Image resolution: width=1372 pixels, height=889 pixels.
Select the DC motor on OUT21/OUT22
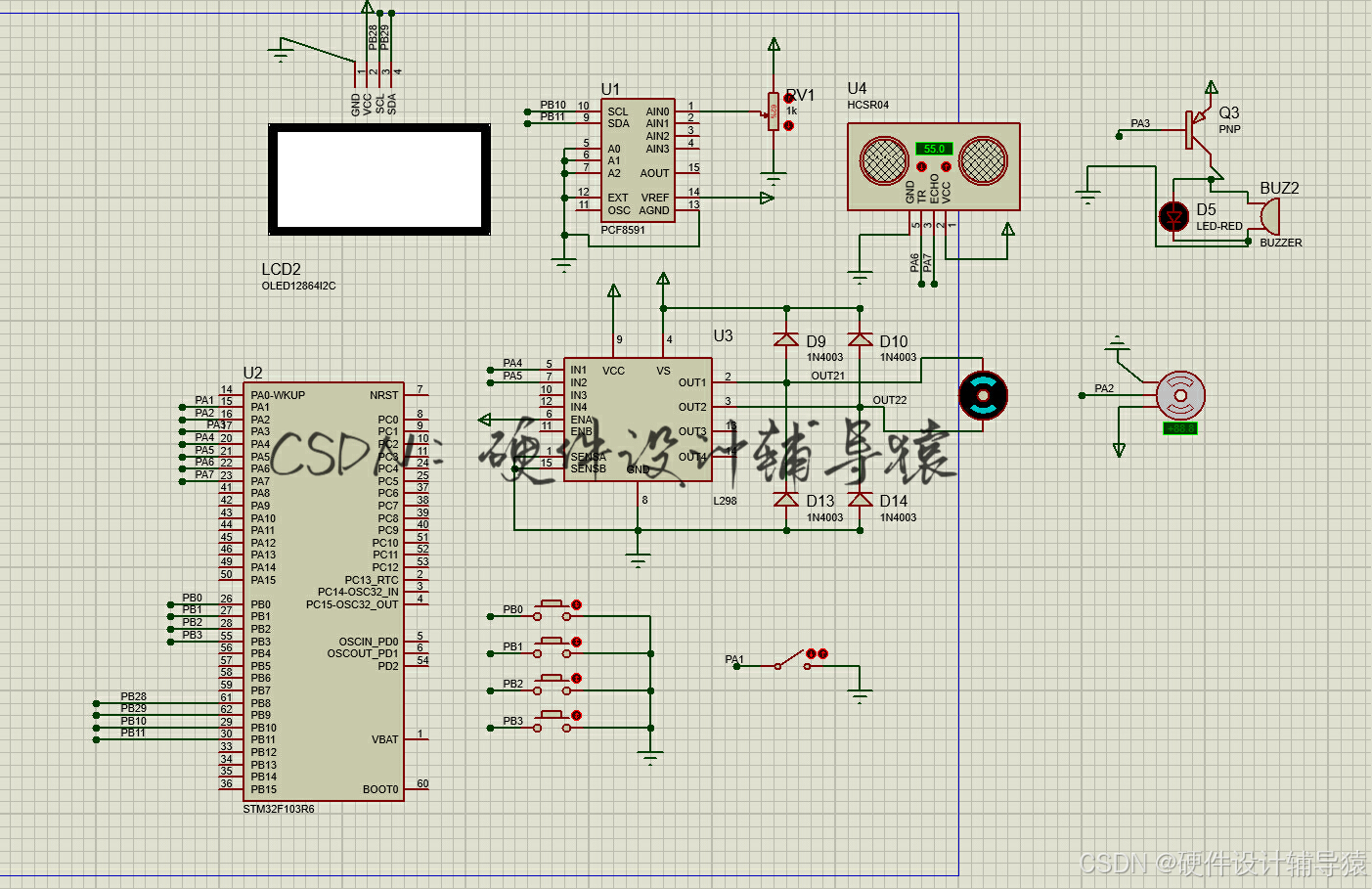point(983,395)
